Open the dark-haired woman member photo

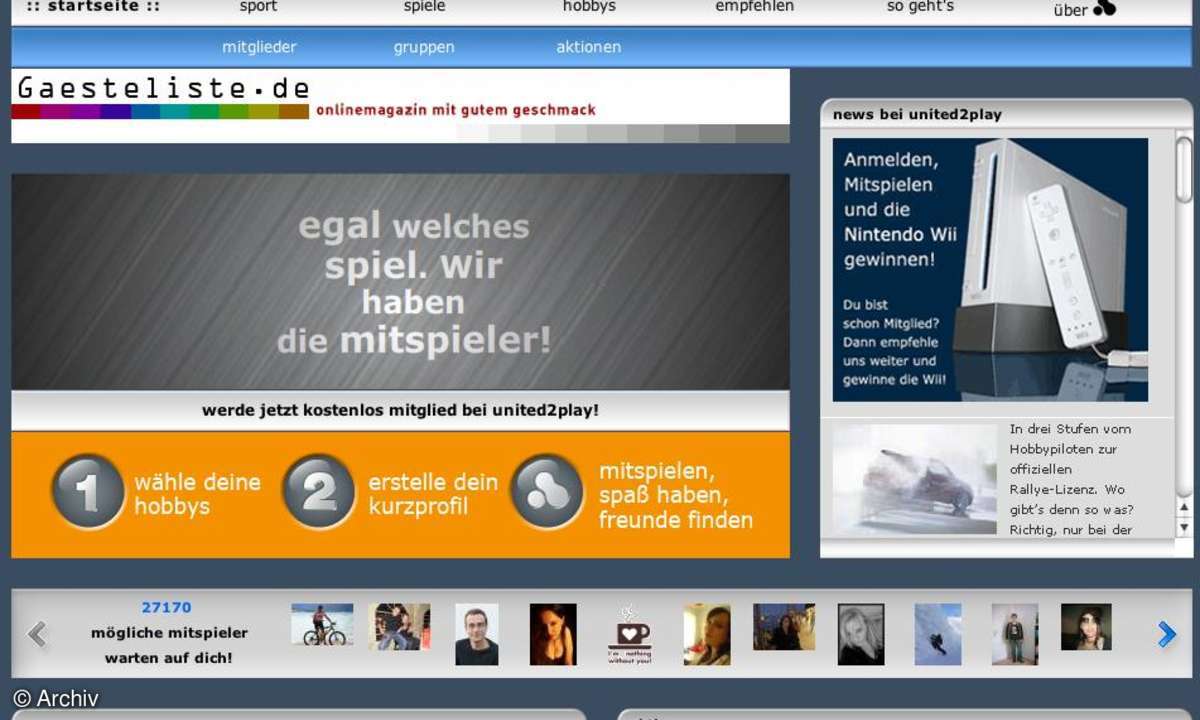553,634
